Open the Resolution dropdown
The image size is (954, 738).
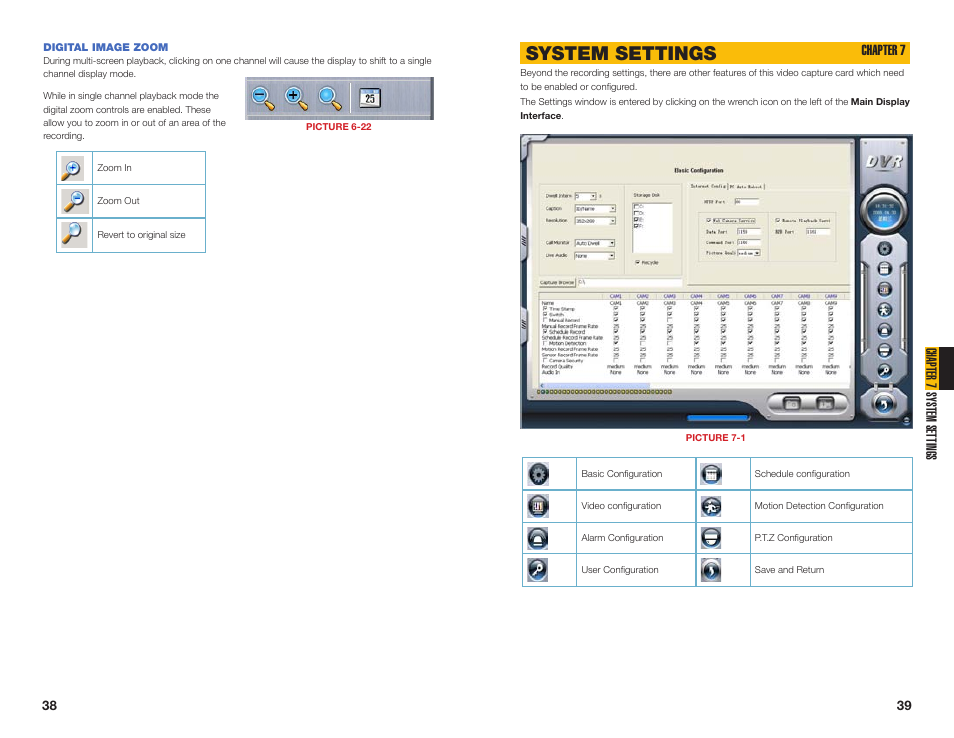tap(595, 221)
